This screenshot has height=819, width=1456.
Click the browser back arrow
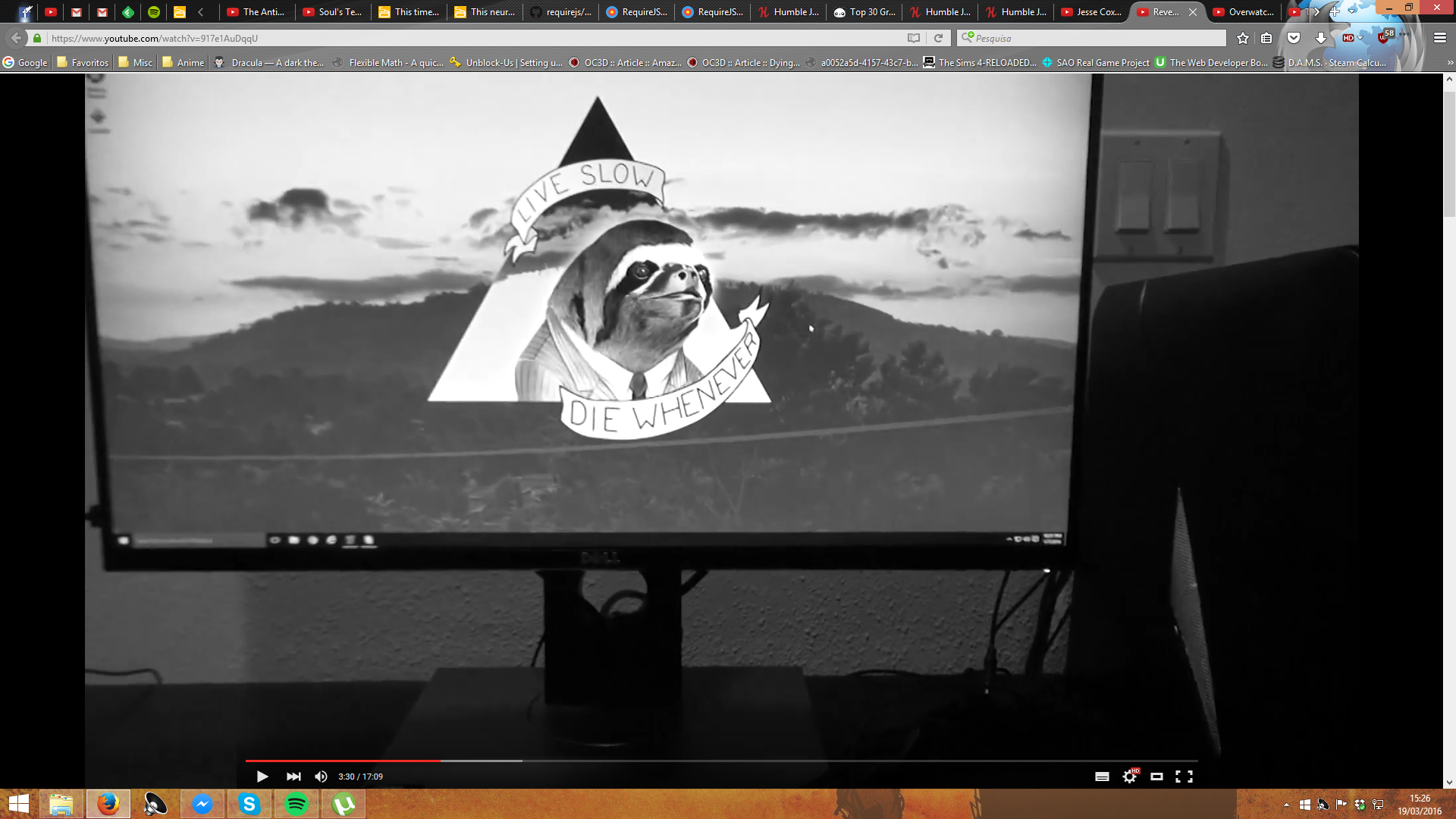tap(16, 38)
